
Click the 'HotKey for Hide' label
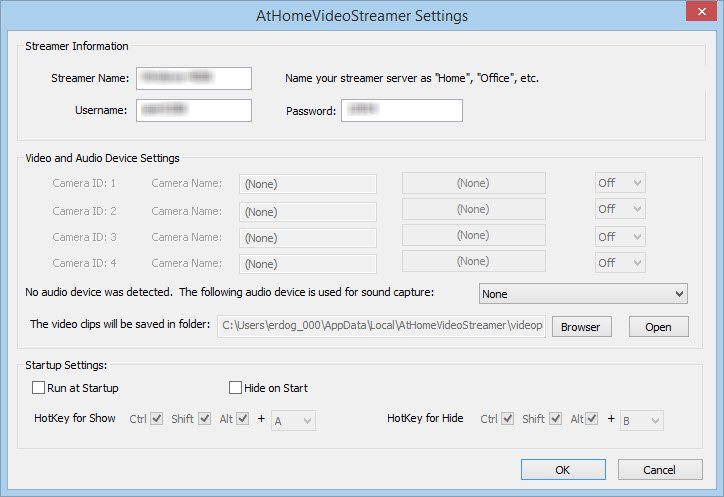click(425, 418)
